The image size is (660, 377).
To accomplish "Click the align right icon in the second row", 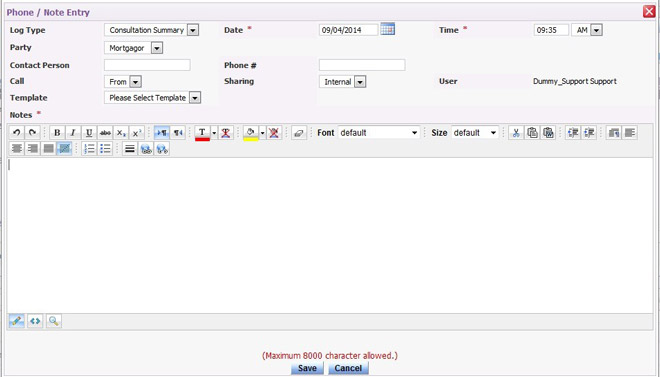I will pos(32,149).
